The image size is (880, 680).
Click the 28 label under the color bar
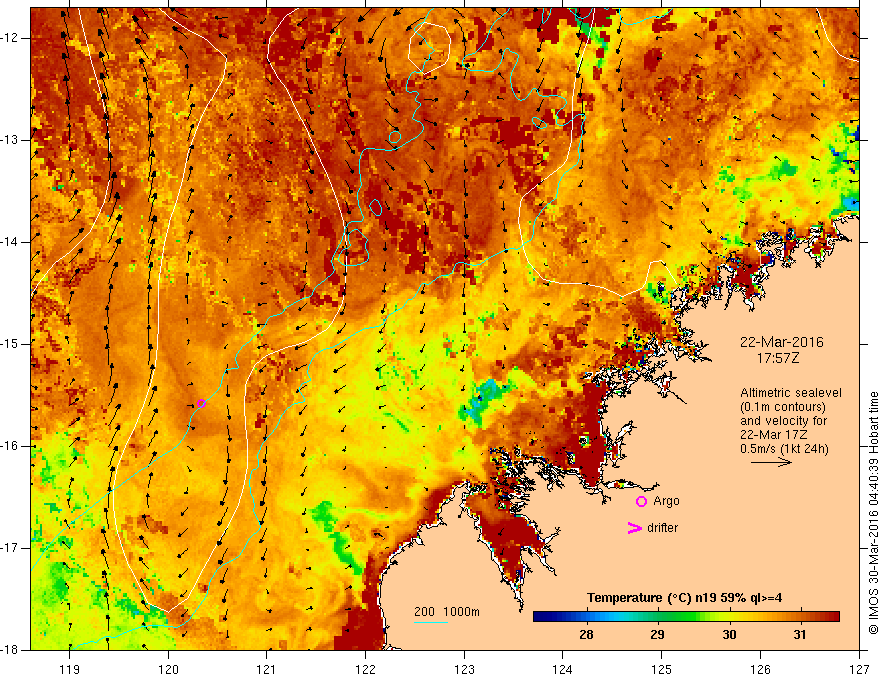pos(586,635)
